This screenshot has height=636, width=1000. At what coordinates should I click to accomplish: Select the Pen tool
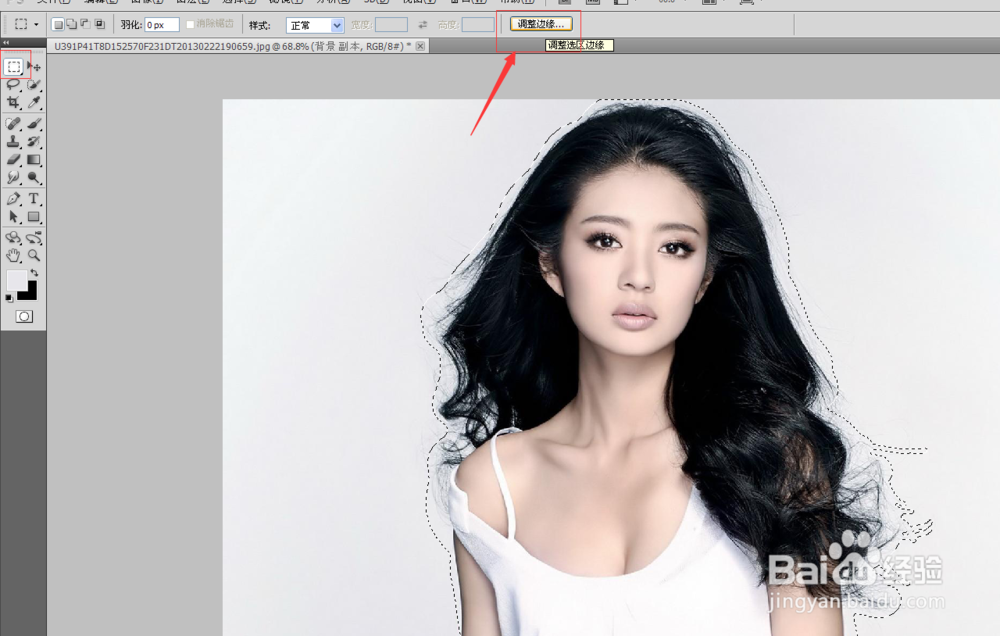(x=13, y=199)
